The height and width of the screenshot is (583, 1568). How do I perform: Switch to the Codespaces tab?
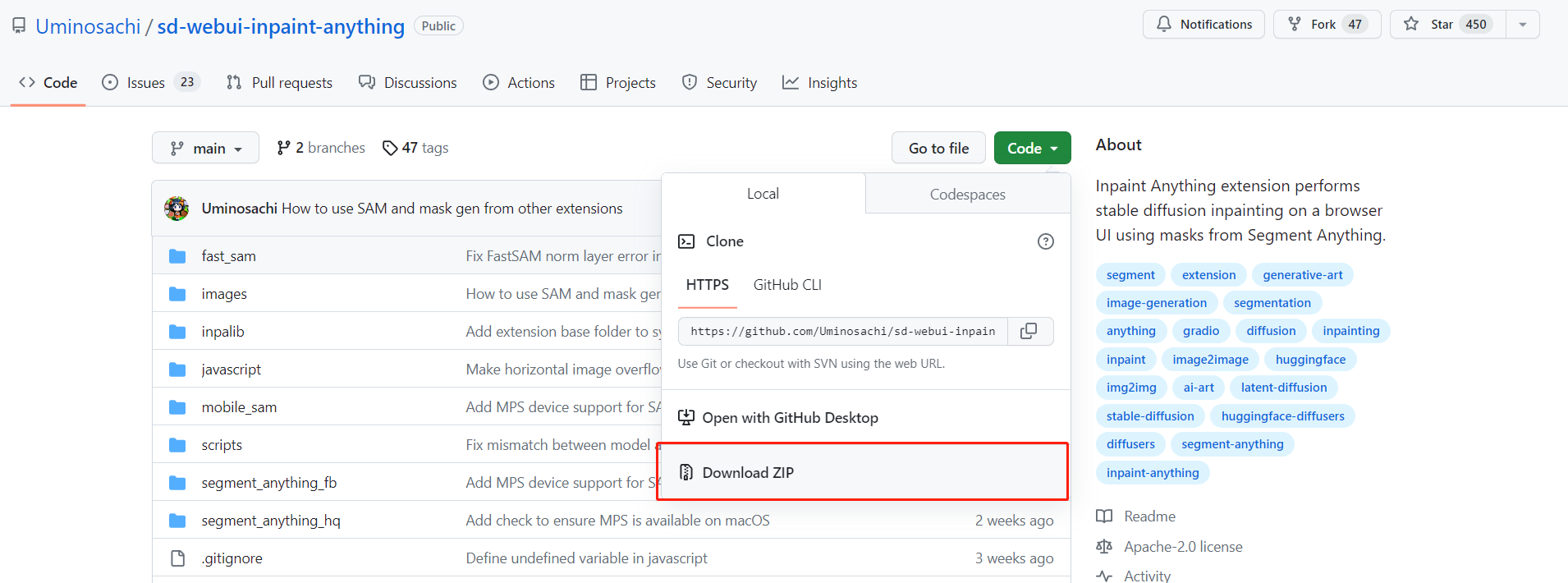tap(968, 195)
